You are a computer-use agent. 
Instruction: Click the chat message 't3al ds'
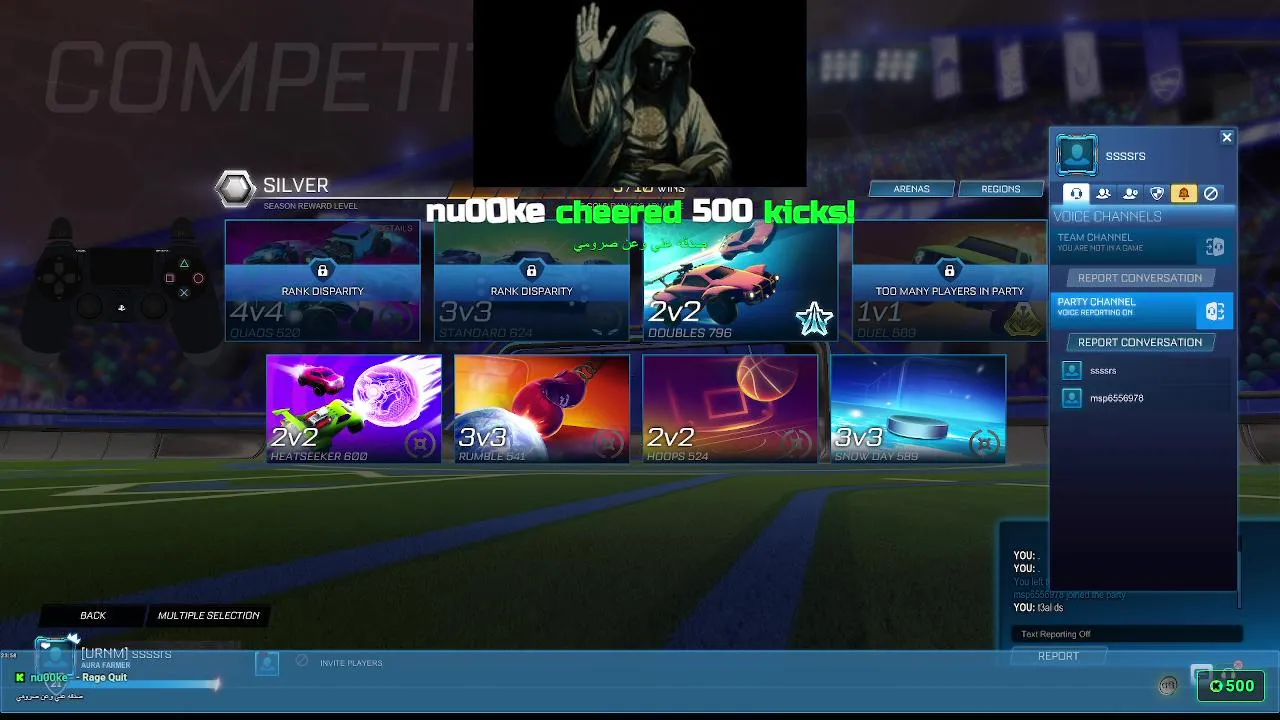[x=1051, y=607]
